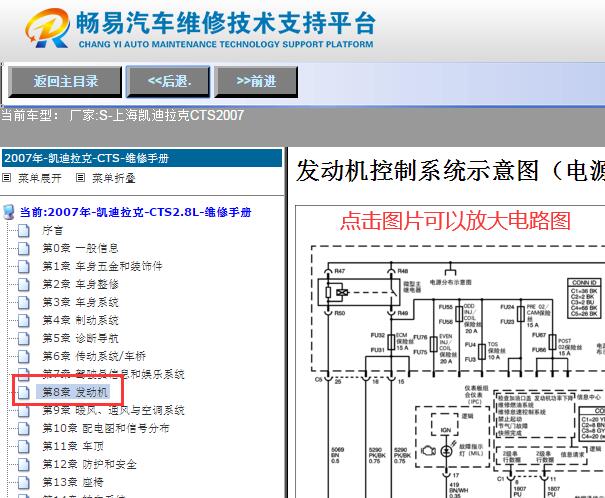605x498 pixels.
Task: Click the page icon next to 第1章
Action: 24,267
